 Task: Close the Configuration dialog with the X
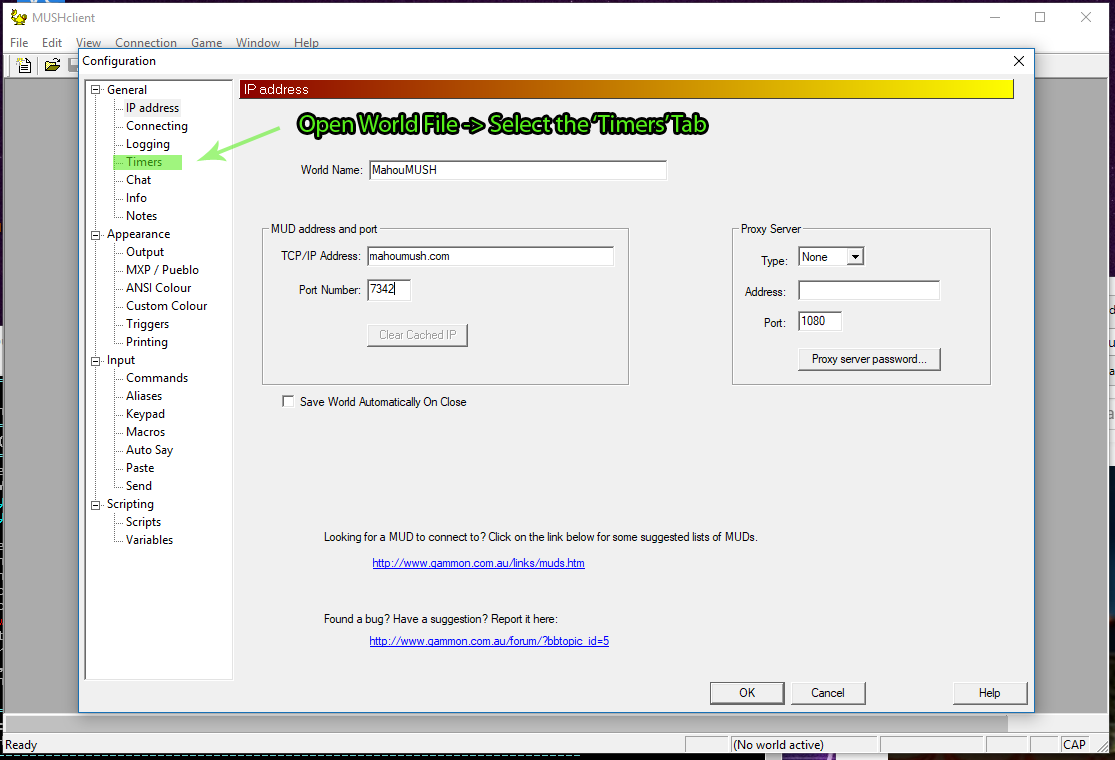1019,61
